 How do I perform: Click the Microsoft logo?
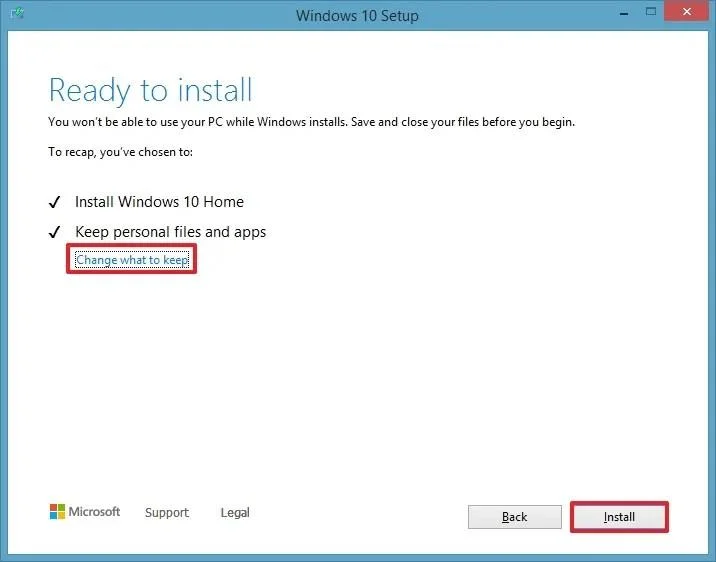[x=84, y=511]
